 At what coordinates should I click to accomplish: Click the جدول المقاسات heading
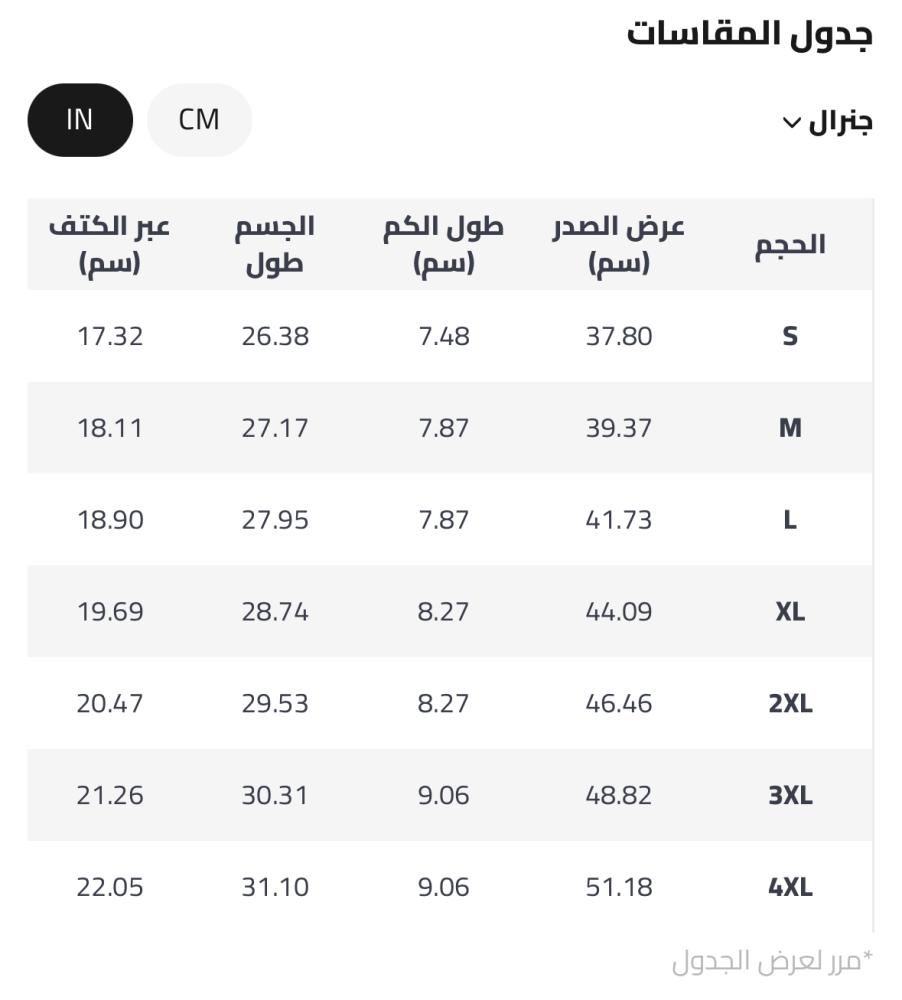pos(750,33)
